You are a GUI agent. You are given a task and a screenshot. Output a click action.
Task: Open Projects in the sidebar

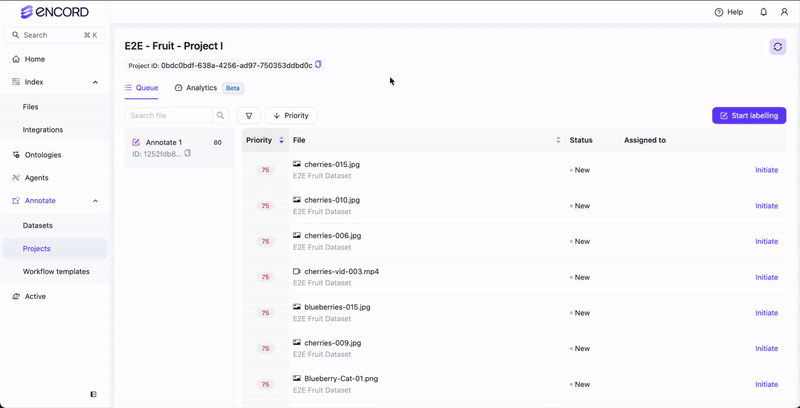pyautogui.click(x=55, y=249)
